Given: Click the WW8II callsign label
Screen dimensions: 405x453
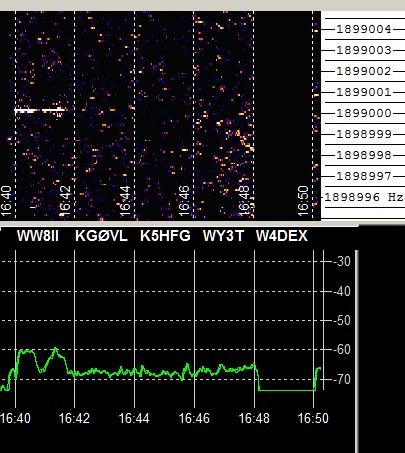Looking at the screenshot, I should (38, 236).
